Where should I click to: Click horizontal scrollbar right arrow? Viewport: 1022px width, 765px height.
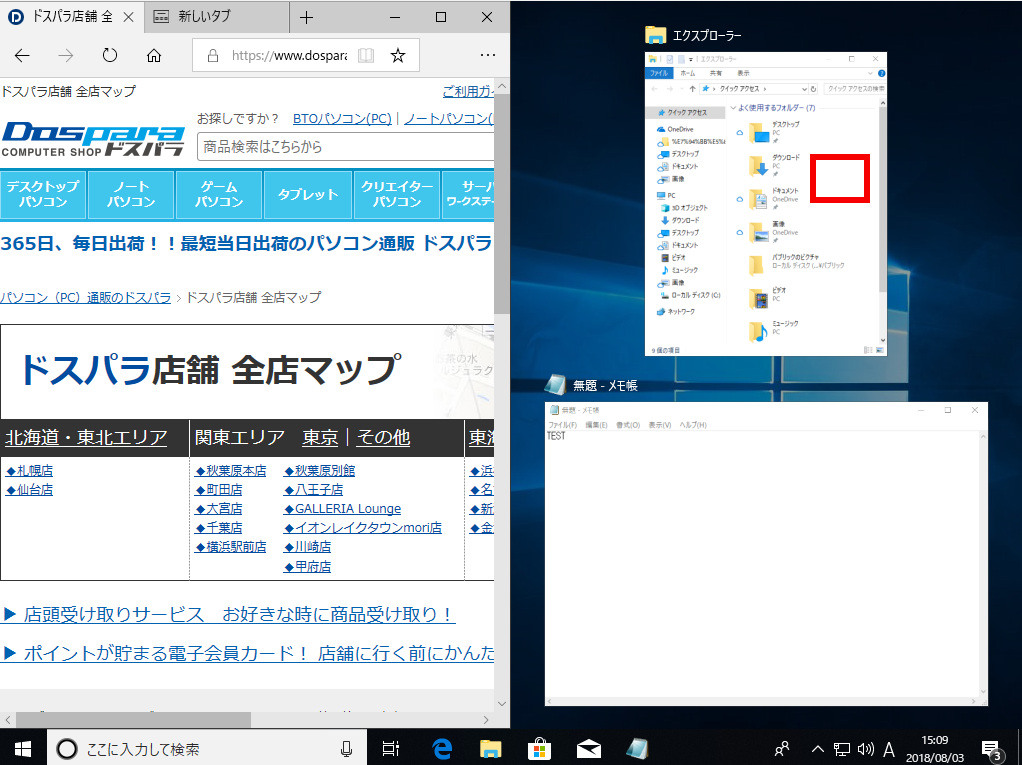(x=486, y=720)
